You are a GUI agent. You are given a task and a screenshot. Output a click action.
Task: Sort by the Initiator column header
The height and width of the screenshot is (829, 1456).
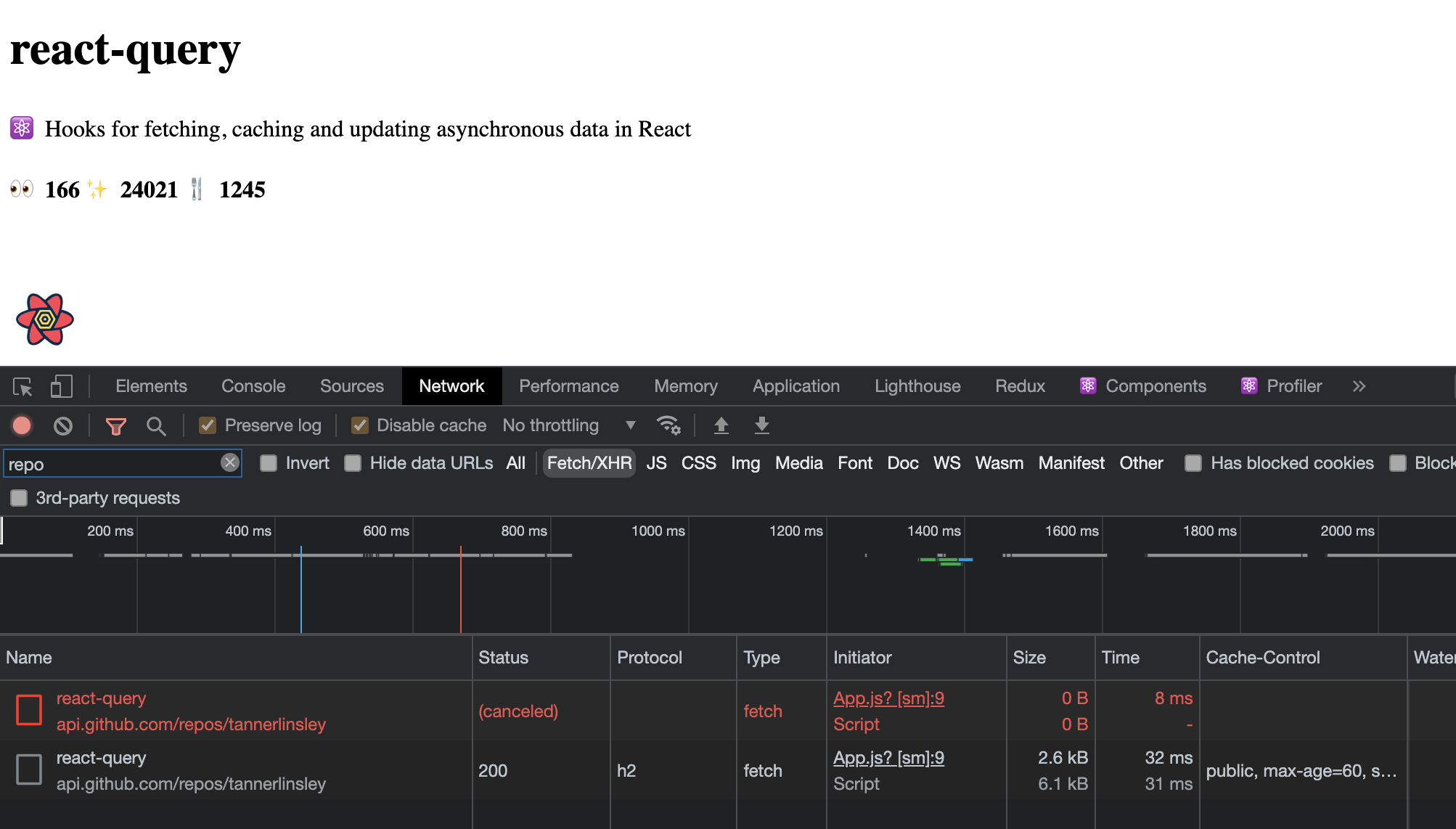[917, 658]
